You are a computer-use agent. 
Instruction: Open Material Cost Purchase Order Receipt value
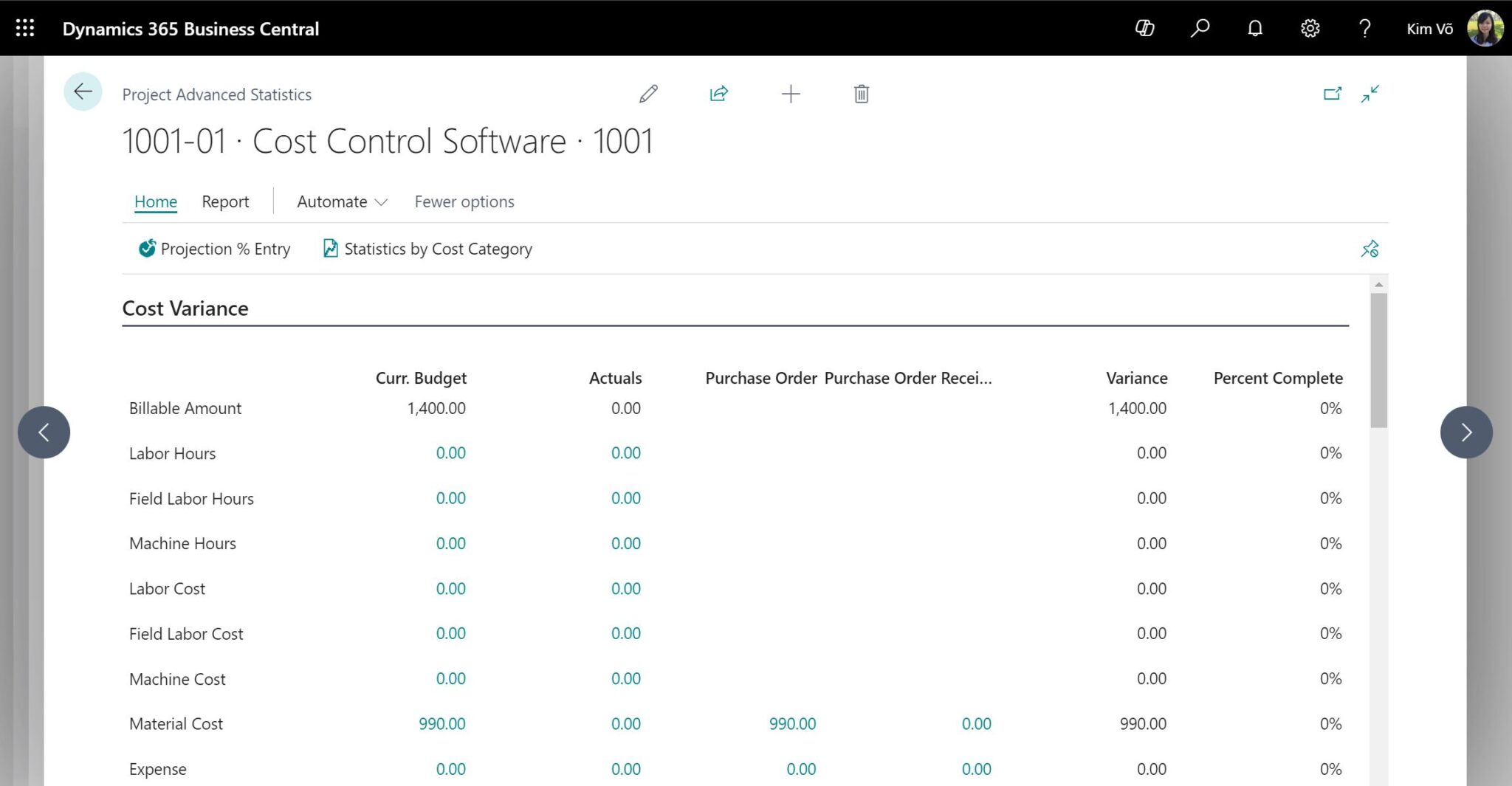pos(976,724)
